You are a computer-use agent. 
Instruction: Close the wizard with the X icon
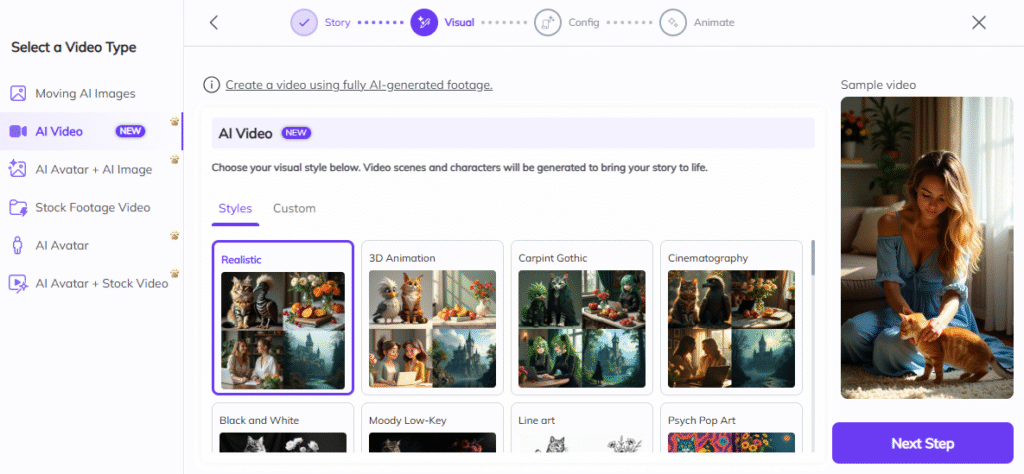[x=978, y=23]
